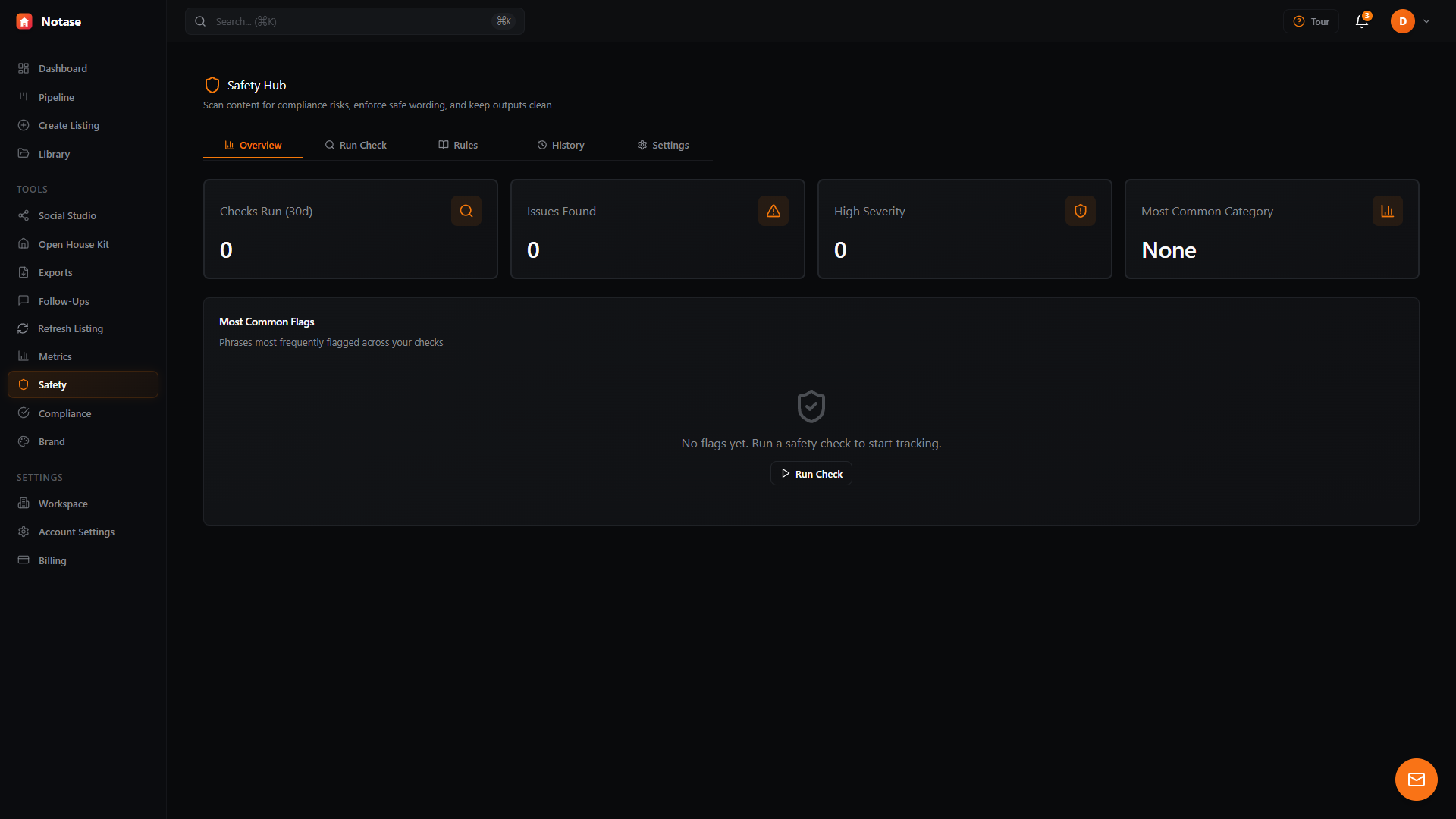Open Social Studio from the Tools section
The height and width of the screenshot is (819, 1456).
pos(67,215)
